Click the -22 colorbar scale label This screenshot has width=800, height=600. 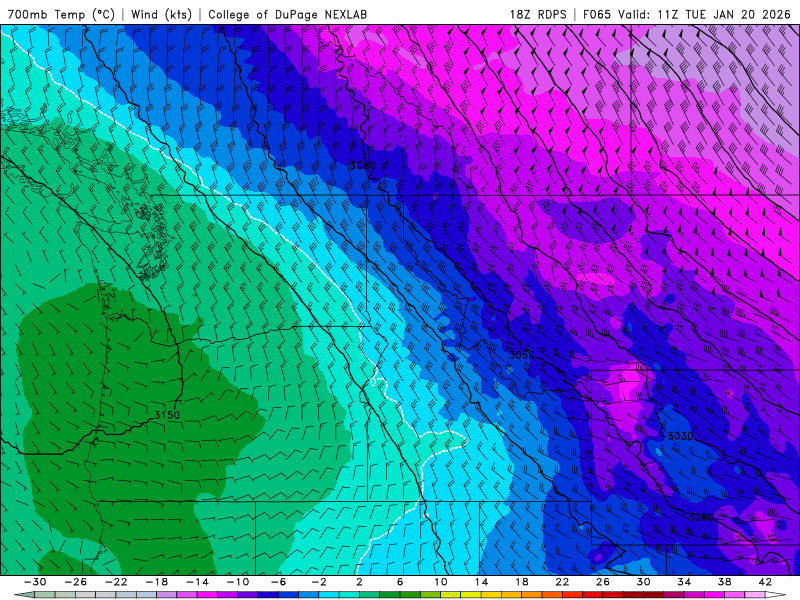pyautogui.click(x=116, y=582)
